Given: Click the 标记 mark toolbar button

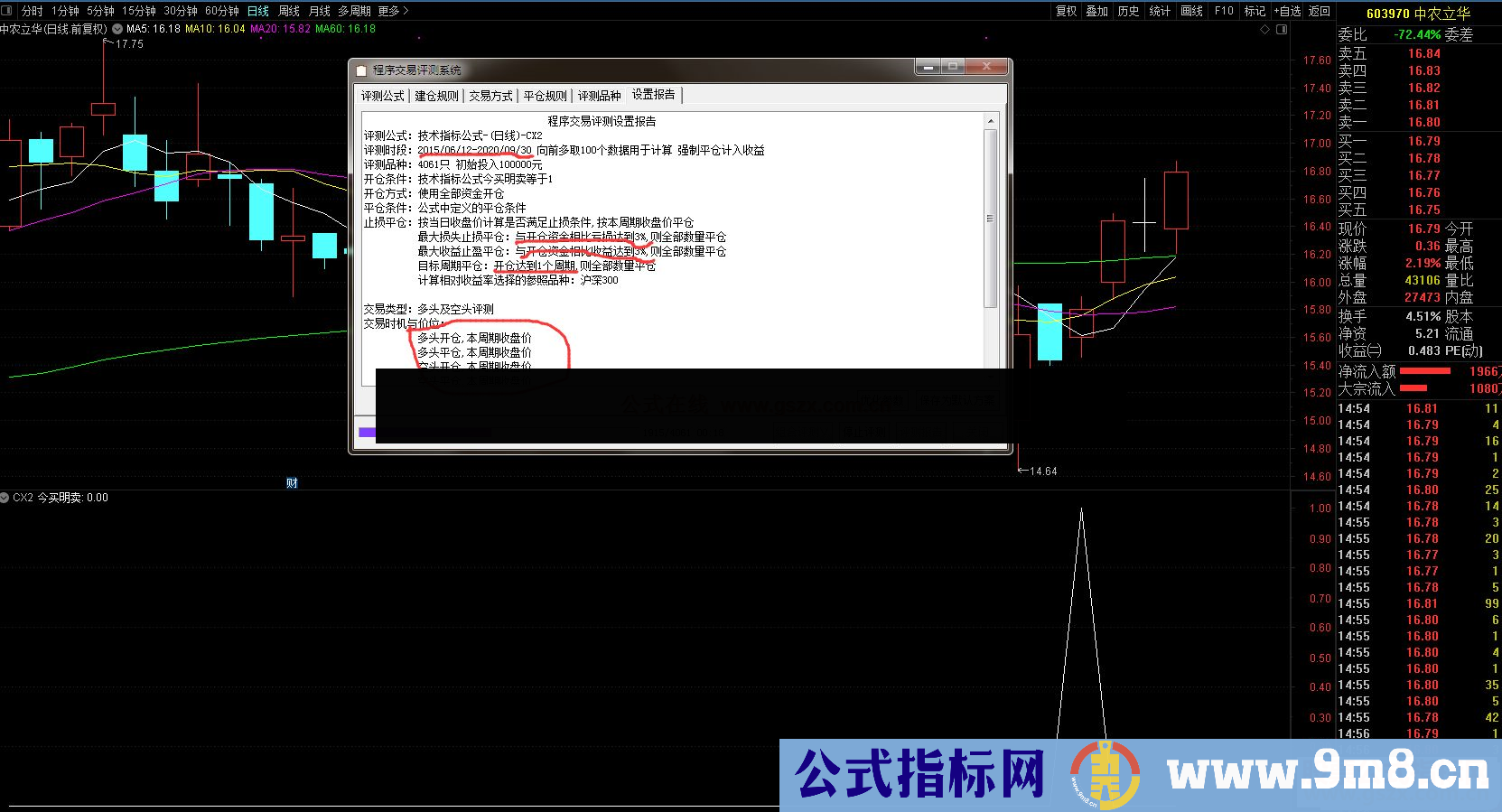Looking at the screenshot, I should [1255, 11].
